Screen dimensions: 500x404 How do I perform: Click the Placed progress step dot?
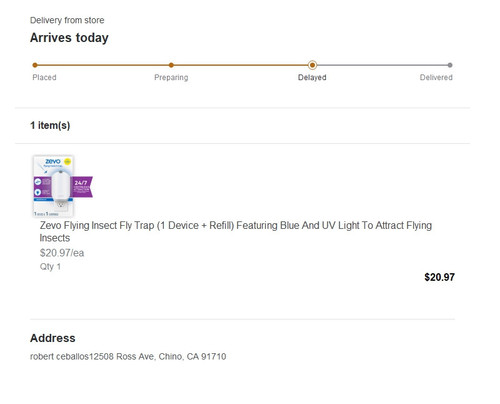tap(35, 65)
